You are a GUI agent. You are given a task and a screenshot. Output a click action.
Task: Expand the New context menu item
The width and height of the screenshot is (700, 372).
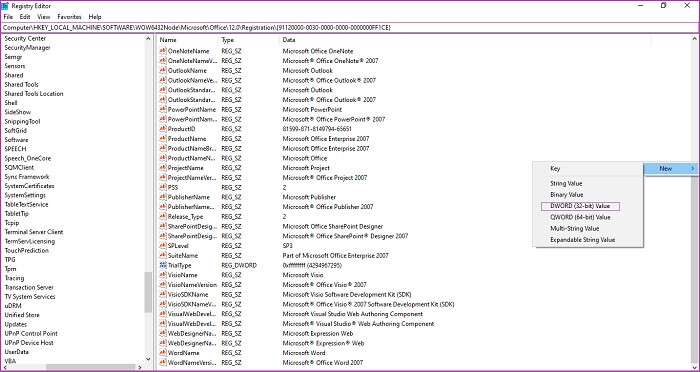tap(671, 168)
